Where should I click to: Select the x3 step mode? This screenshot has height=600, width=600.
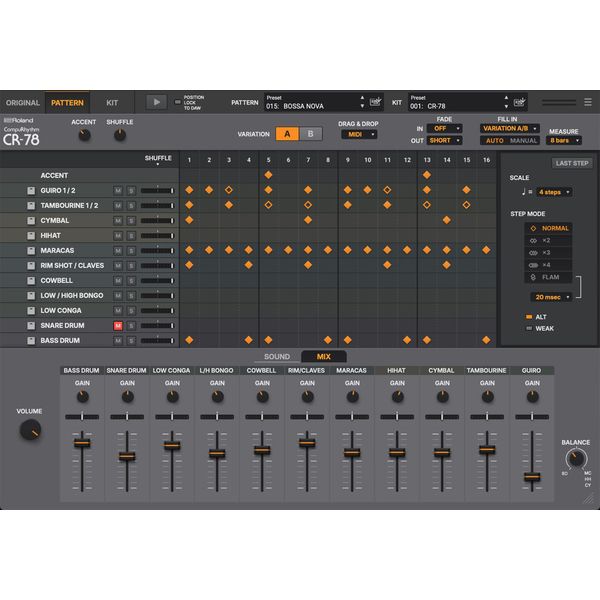548,253
